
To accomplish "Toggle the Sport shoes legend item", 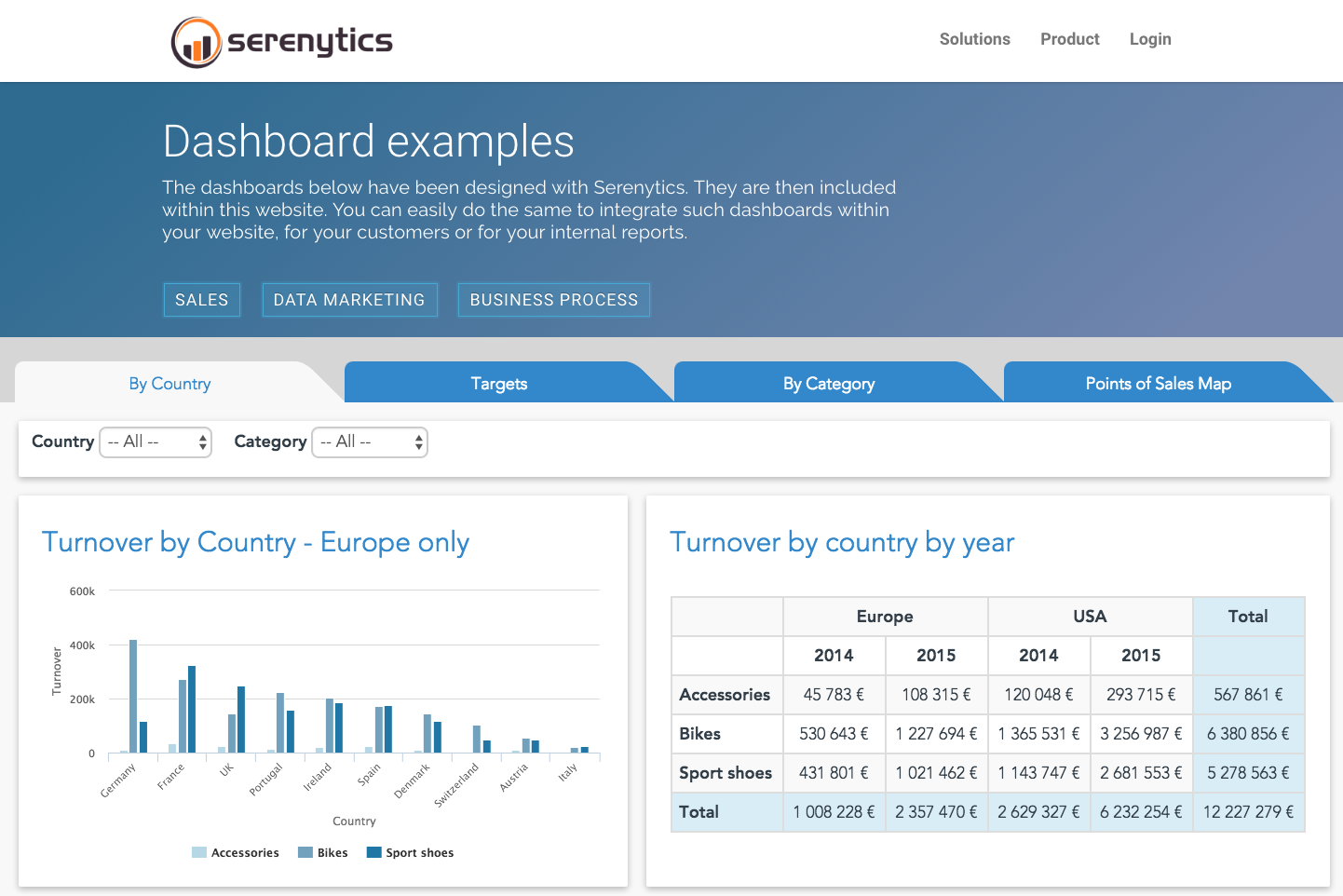I will (x=410, y=852).
